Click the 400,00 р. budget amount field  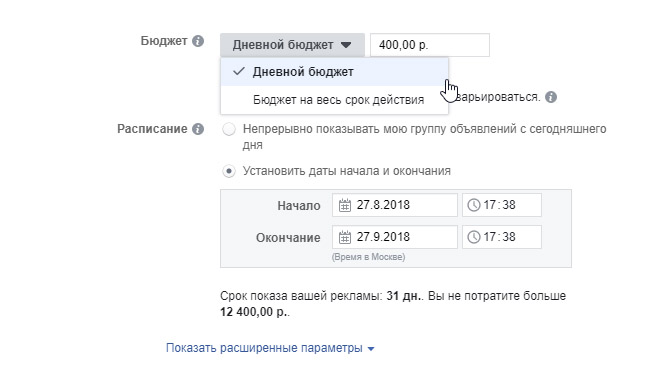[430, 45]
